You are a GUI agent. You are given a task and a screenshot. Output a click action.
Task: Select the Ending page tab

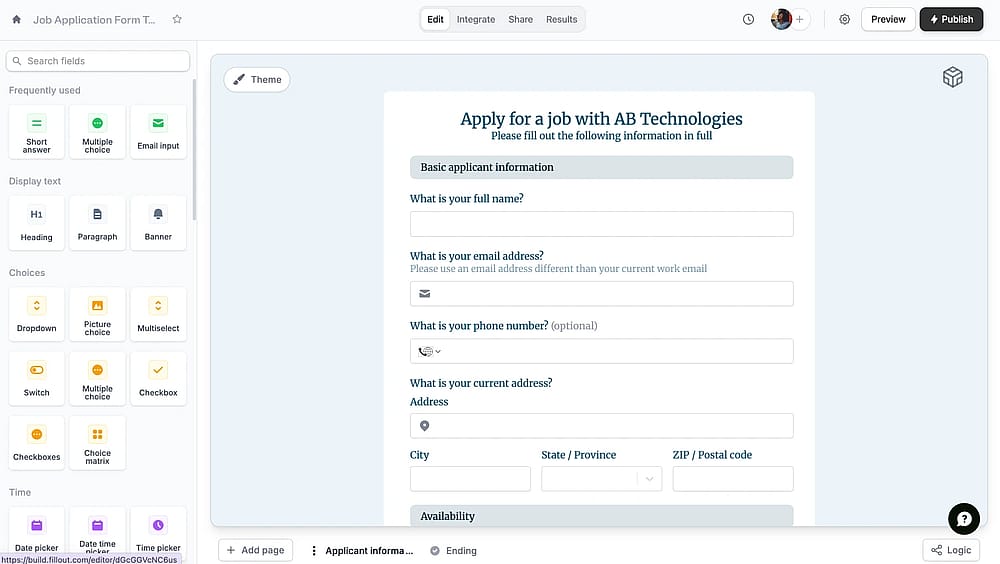click(453, 551)
